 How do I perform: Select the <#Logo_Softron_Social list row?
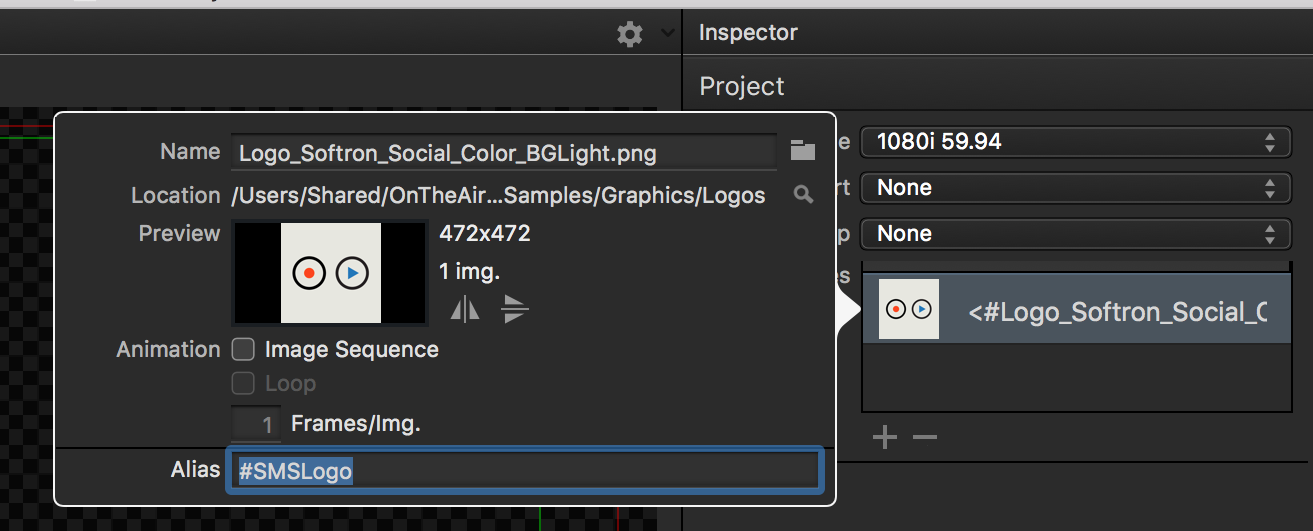(x=1076, y=309)
